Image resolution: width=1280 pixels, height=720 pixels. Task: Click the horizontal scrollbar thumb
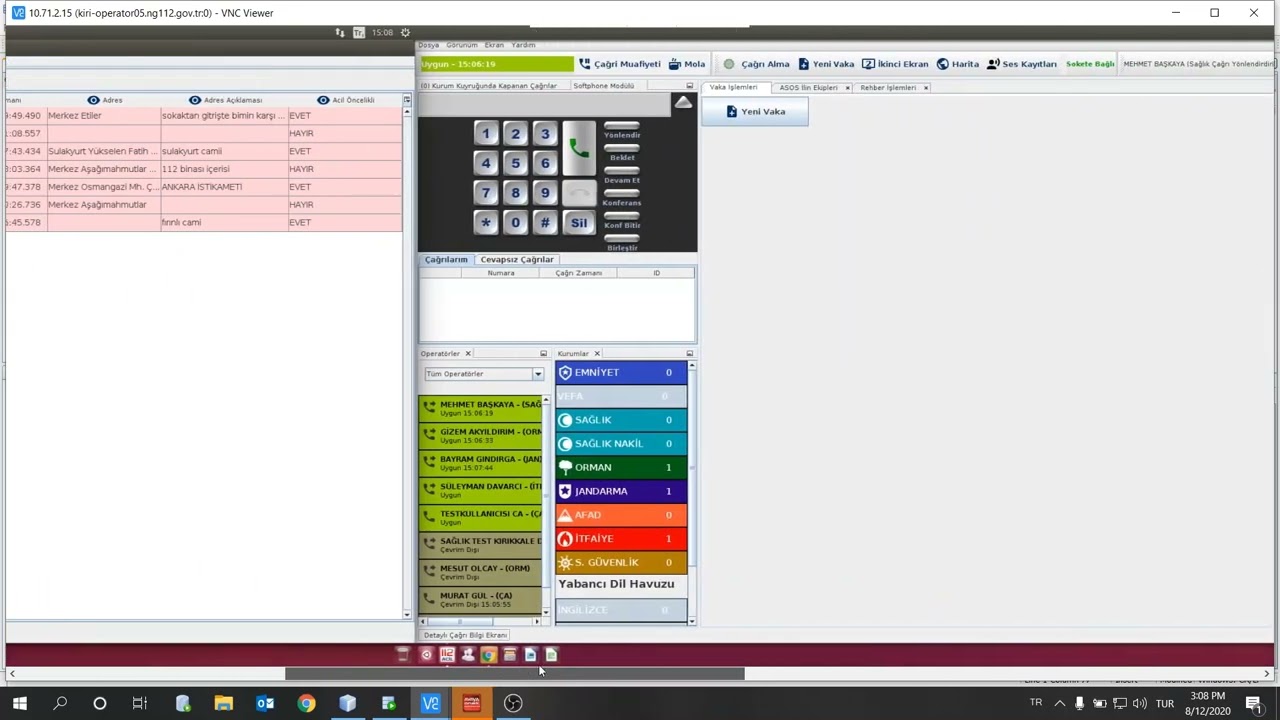click(514, 674)
